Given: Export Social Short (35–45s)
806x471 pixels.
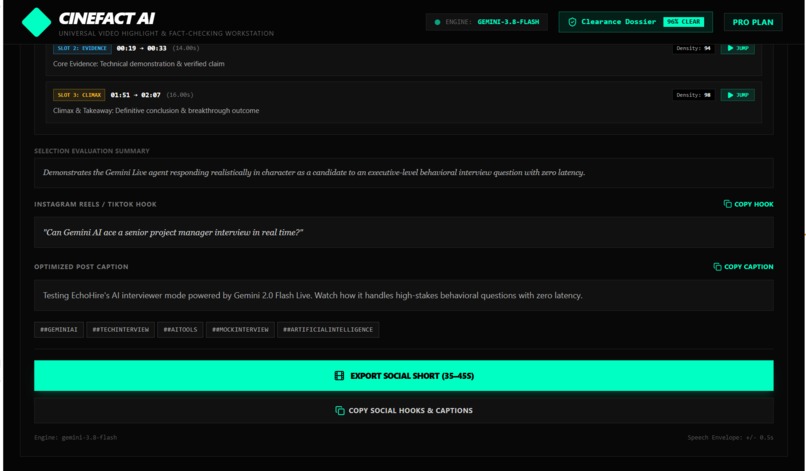Looking at the screenshot, I should coord(404,376).
